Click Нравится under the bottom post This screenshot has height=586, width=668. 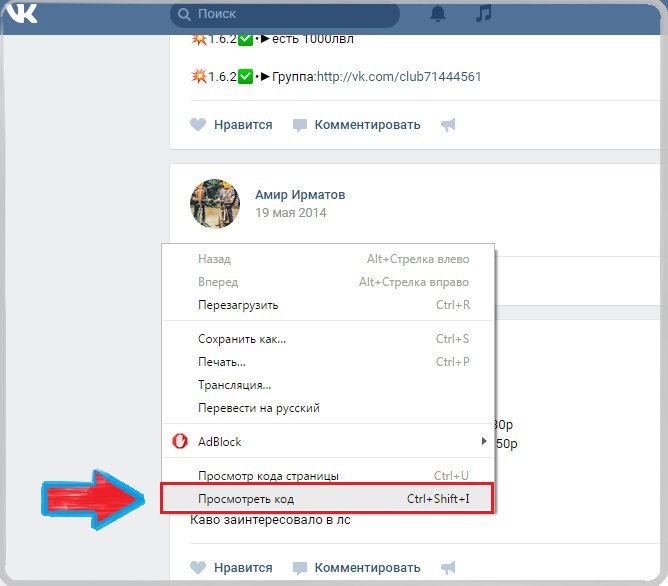pos(243,568)
